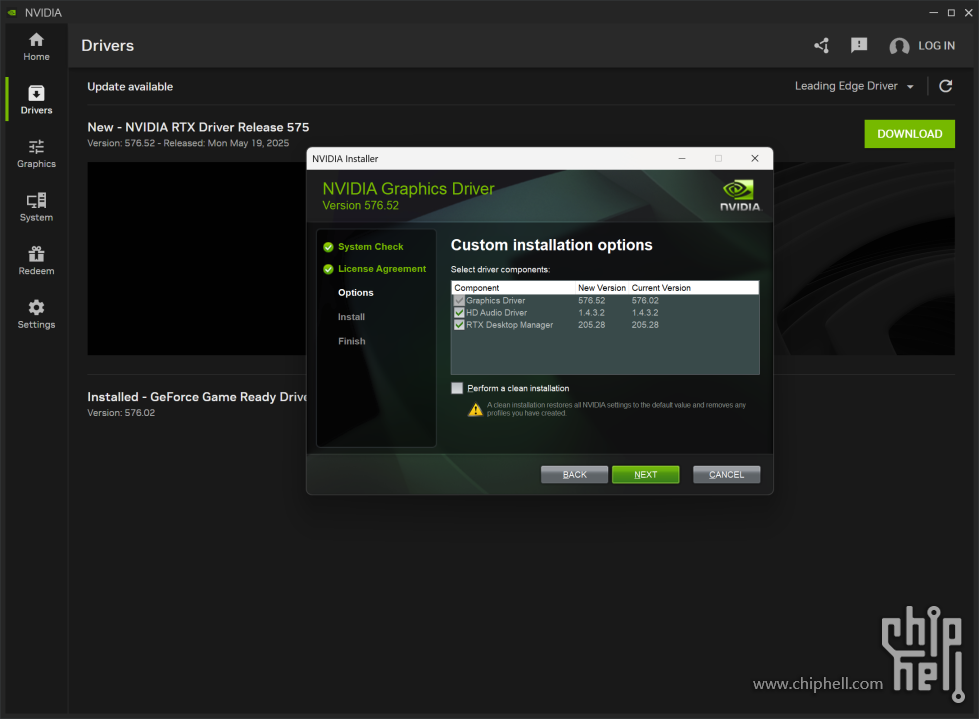Click the New - NVIDIA RTX Driver Release 575 title
Viewport: 979px width, 719px height.
tap(198, 127)
